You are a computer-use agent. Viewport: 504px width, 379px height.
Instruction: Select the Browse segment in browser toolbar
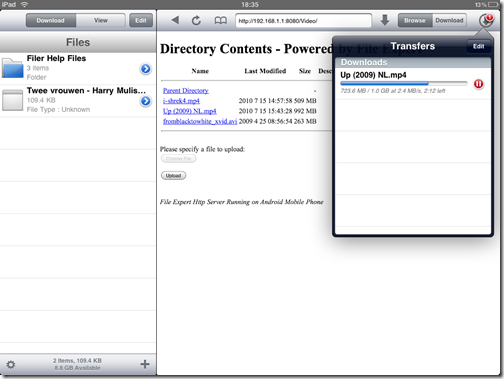(x=415, y=20)
